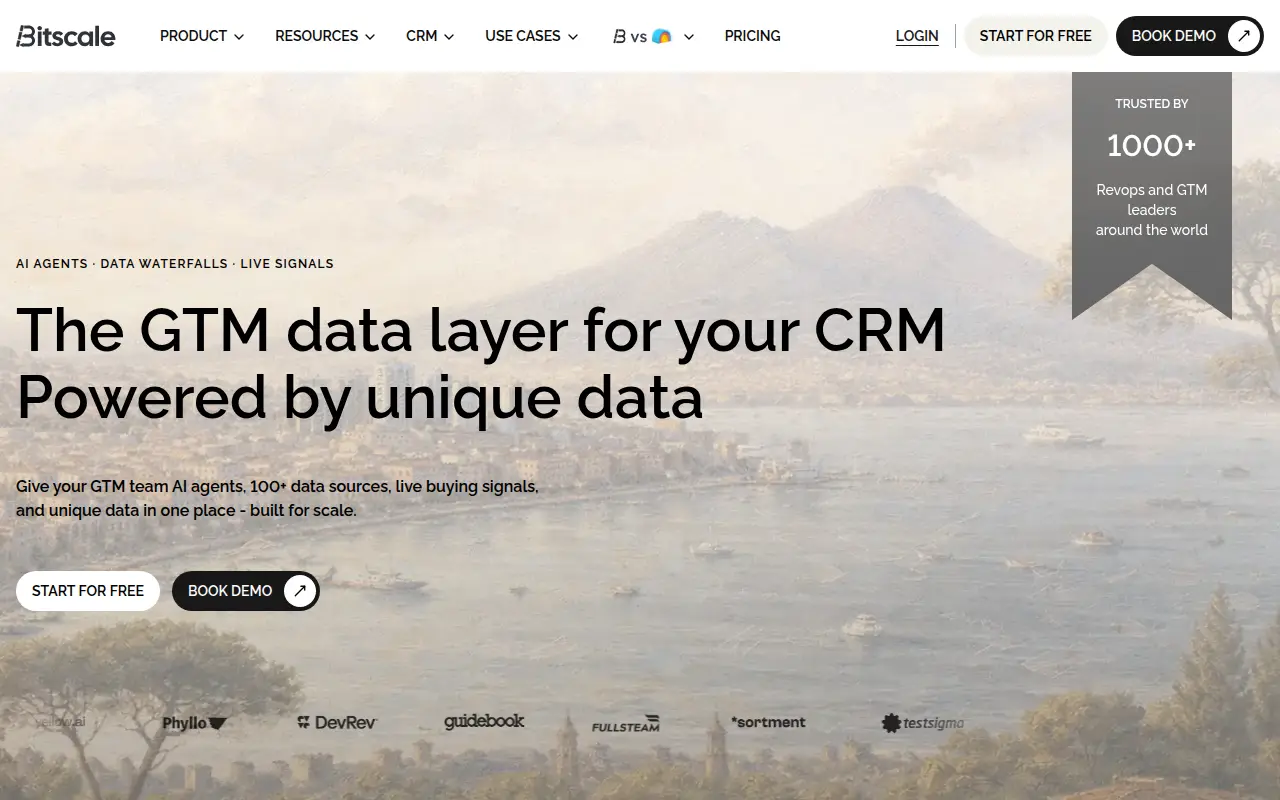Click the Login link
The image size is (1280, 800).
click(917, 36)
